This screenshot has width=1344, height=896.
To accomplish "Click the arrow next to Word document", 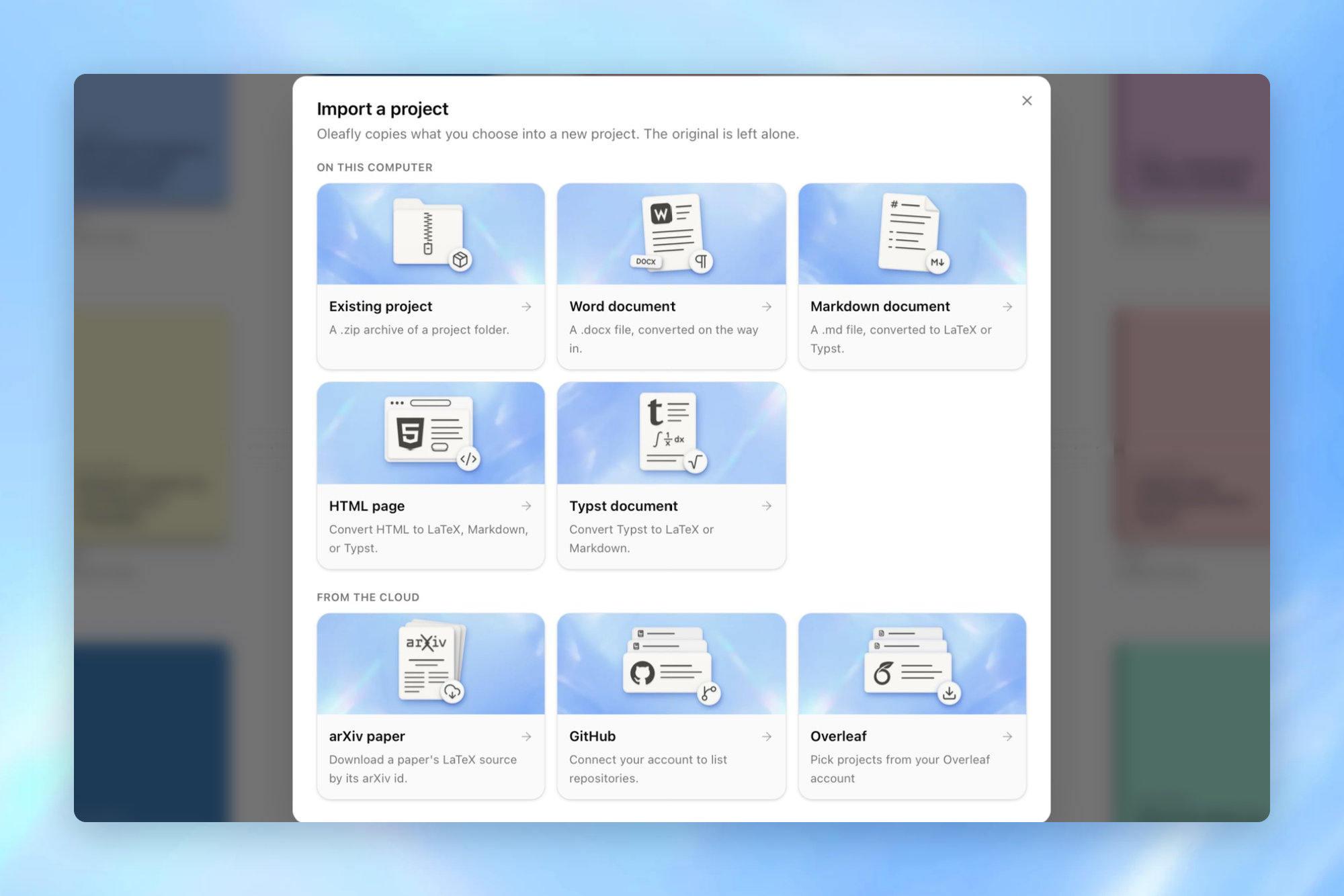I will pos(767,307).
